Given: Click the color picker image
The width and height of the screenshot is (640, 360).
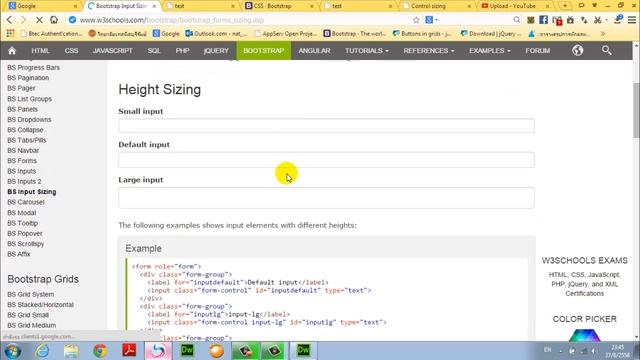Looking at the screenshot, I should [x=584, y=335].
